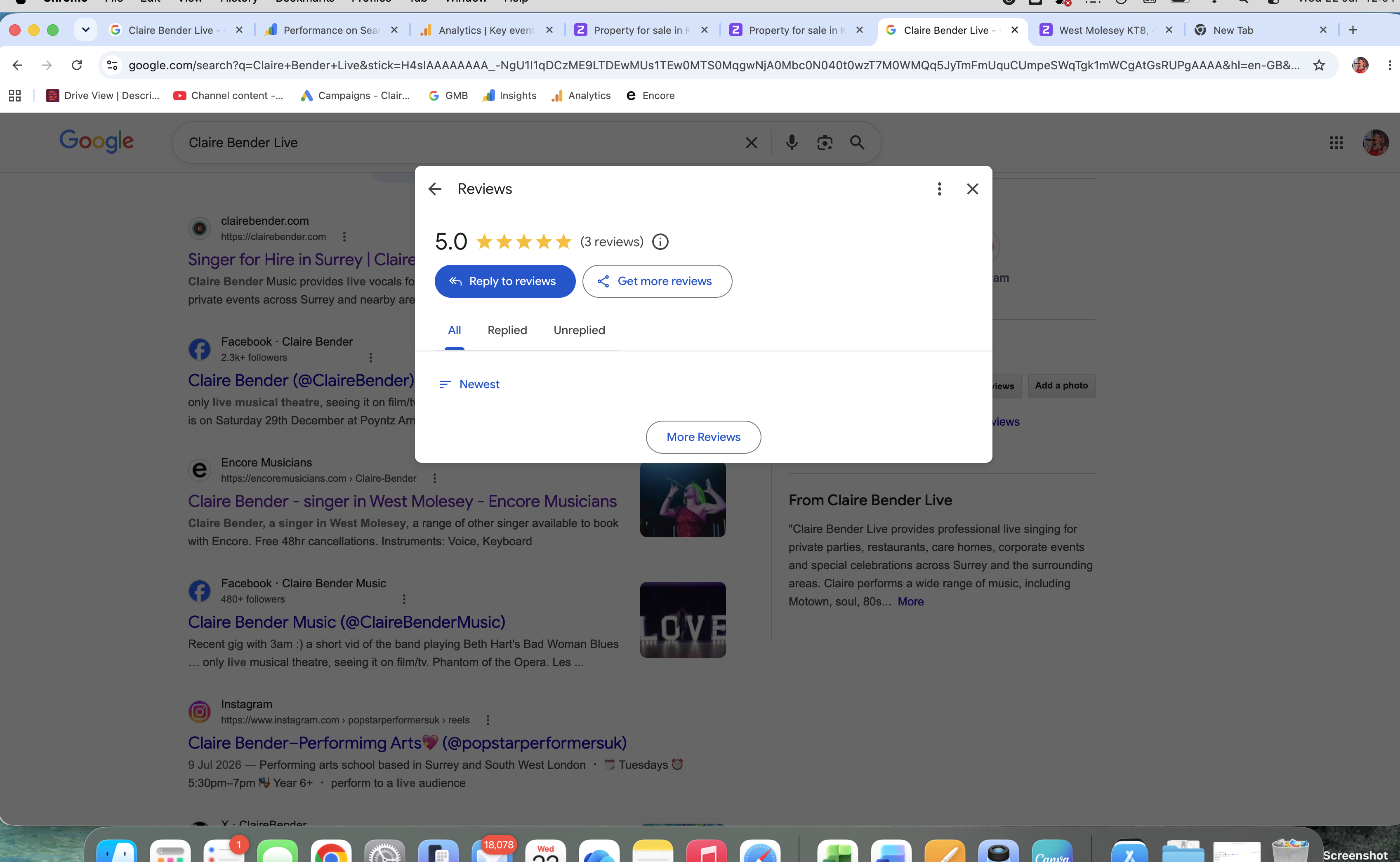The height and width of the screenshot is (862, 1400).
Task: Open Insights bookmark
Action: (509, 96)
